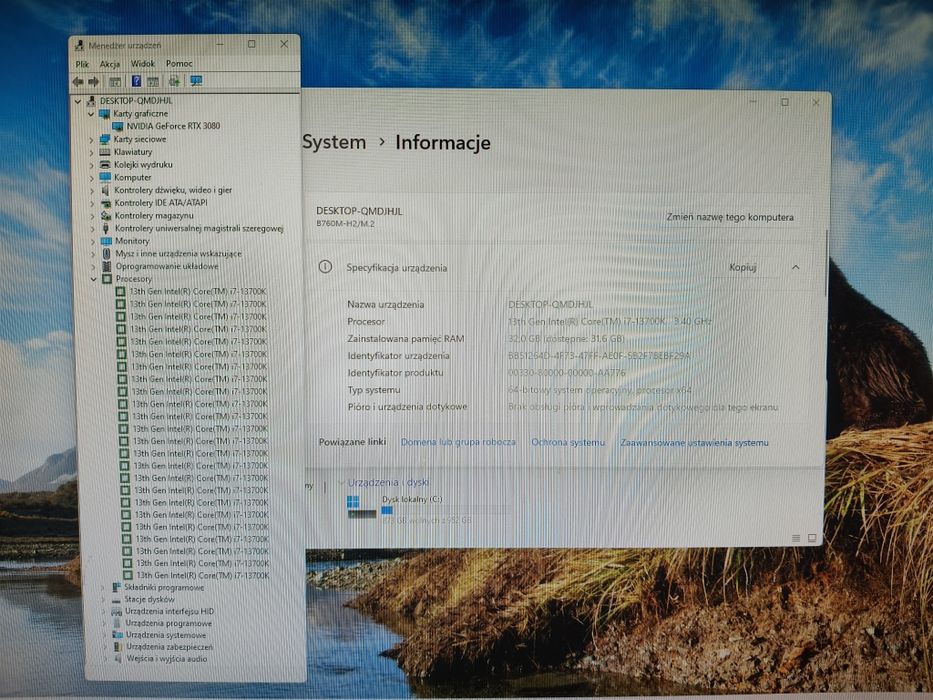The image size is (933, 700).
Task: Open Help via blue question mark icon
Action: click(x=136, y=81)
